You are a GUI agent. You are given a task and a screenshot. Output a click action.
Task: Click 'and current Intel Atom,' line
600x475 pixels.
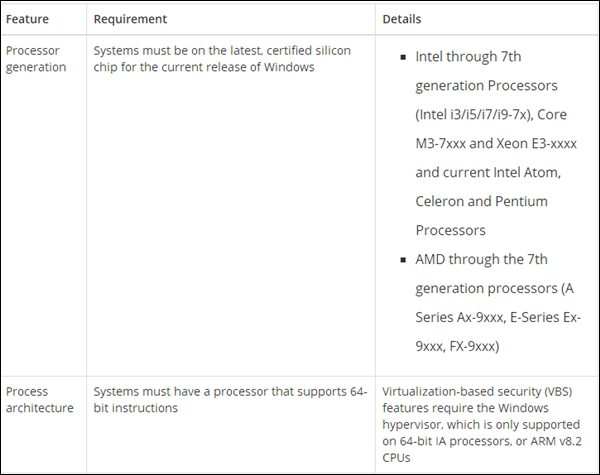pyautogui.click(x=488, y=173)
